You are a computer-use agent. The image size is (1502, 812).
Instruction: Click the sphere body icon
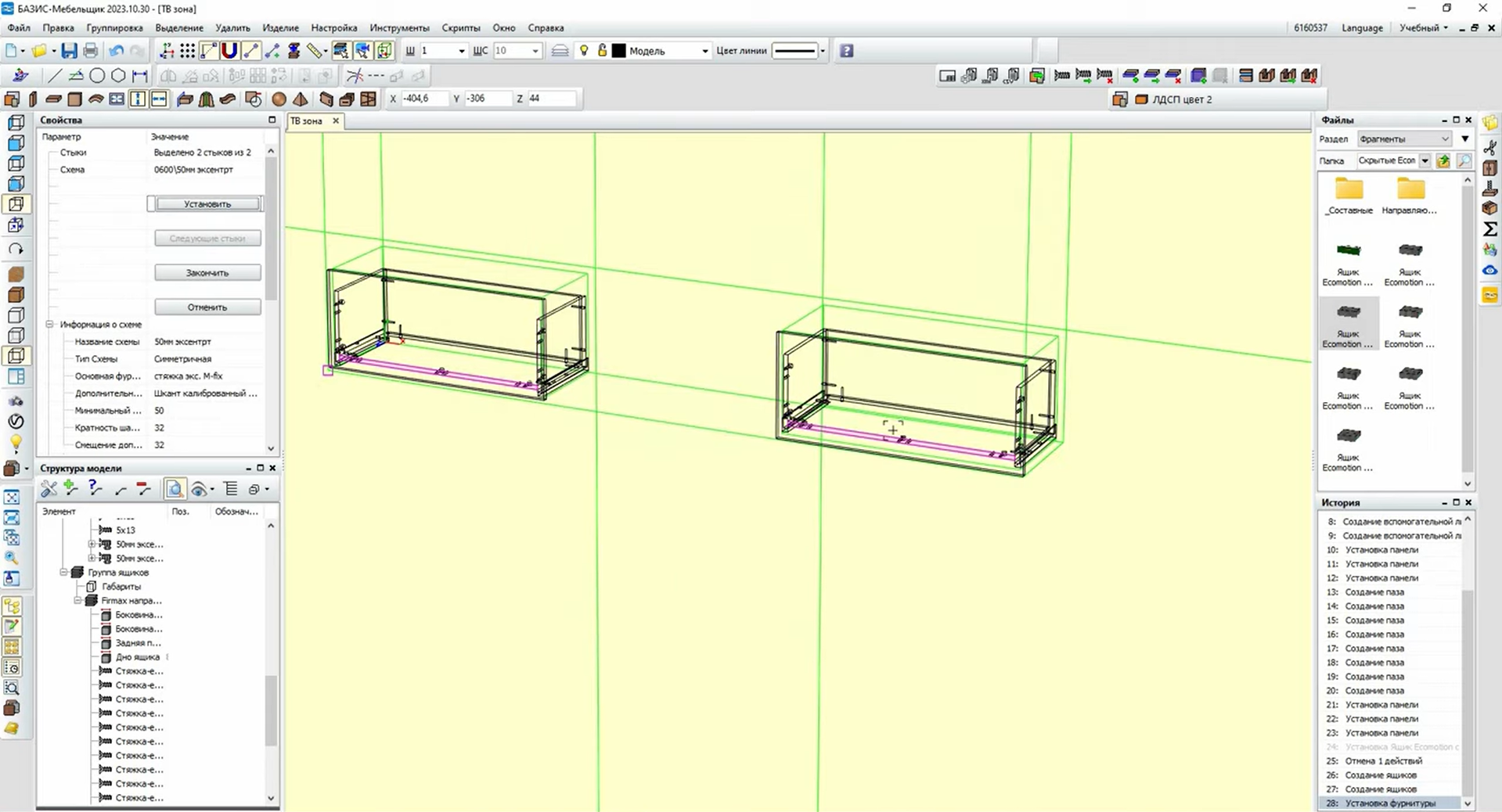click(279, 99)
